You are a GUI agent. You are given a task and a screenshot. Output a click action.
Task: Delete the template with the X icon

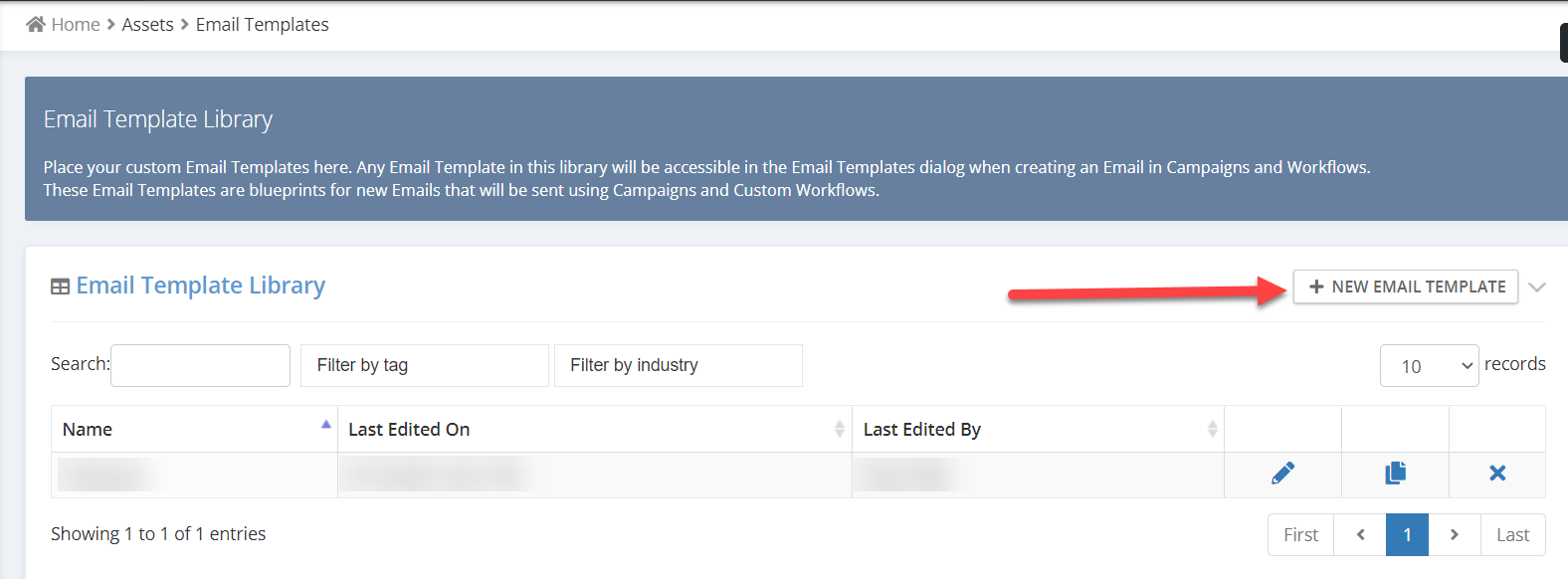click(1497, 474)
